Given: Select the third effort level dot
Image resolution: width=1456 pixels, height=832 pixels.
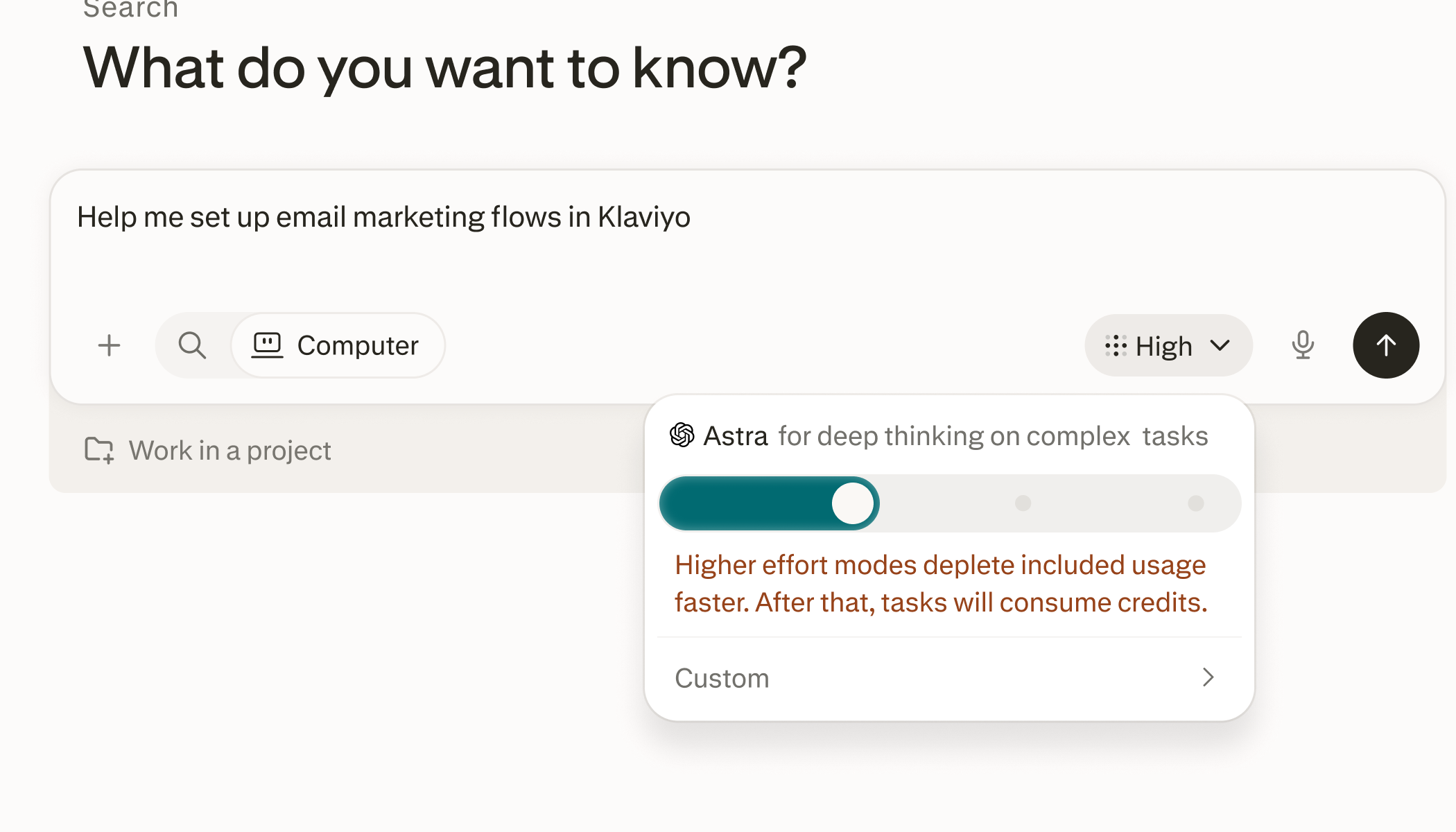Looking at the screenshot, I should pyautogui.click(x=1023, y=503).
